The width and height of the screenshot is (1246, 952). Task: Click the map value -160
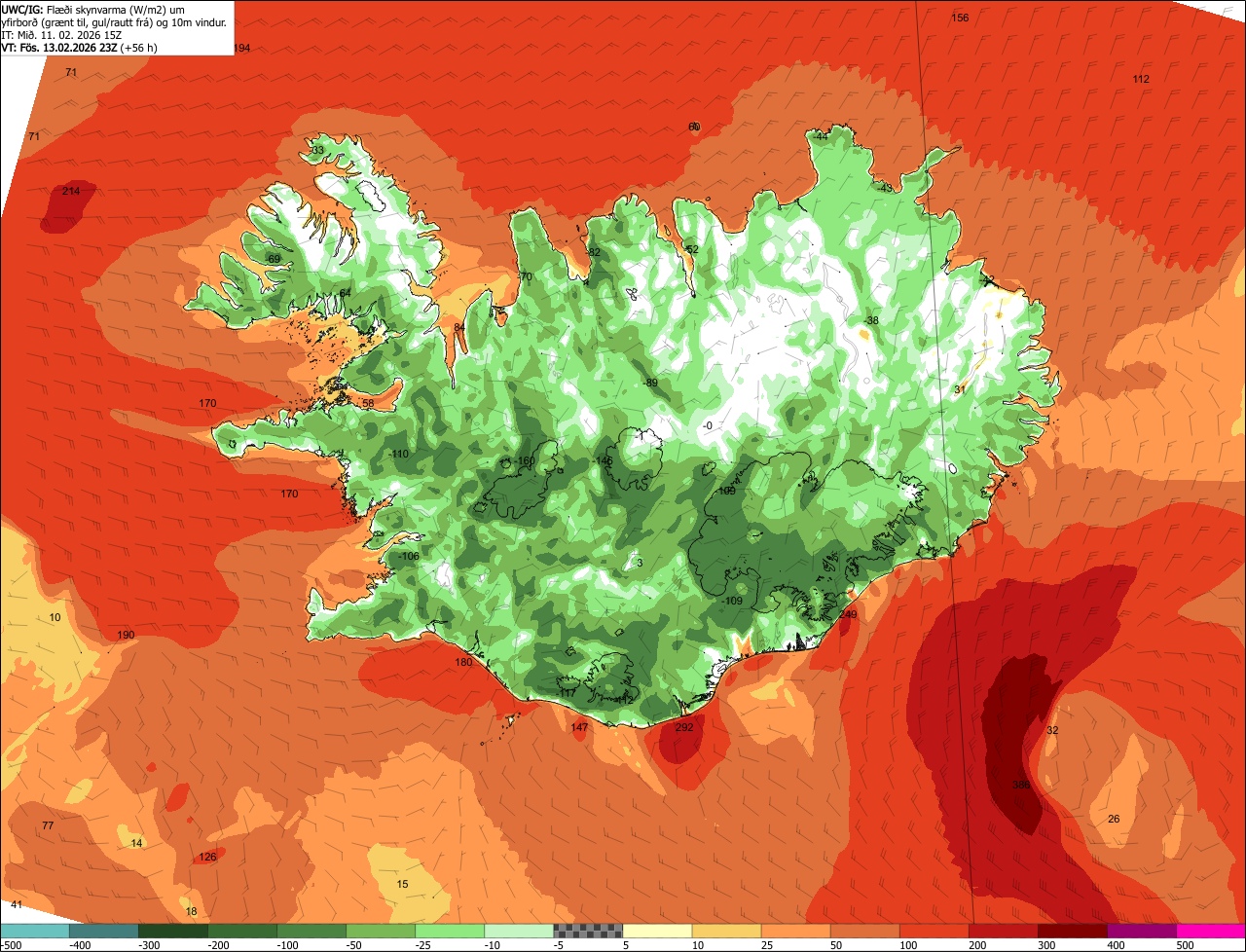click(x=526, y=461)
